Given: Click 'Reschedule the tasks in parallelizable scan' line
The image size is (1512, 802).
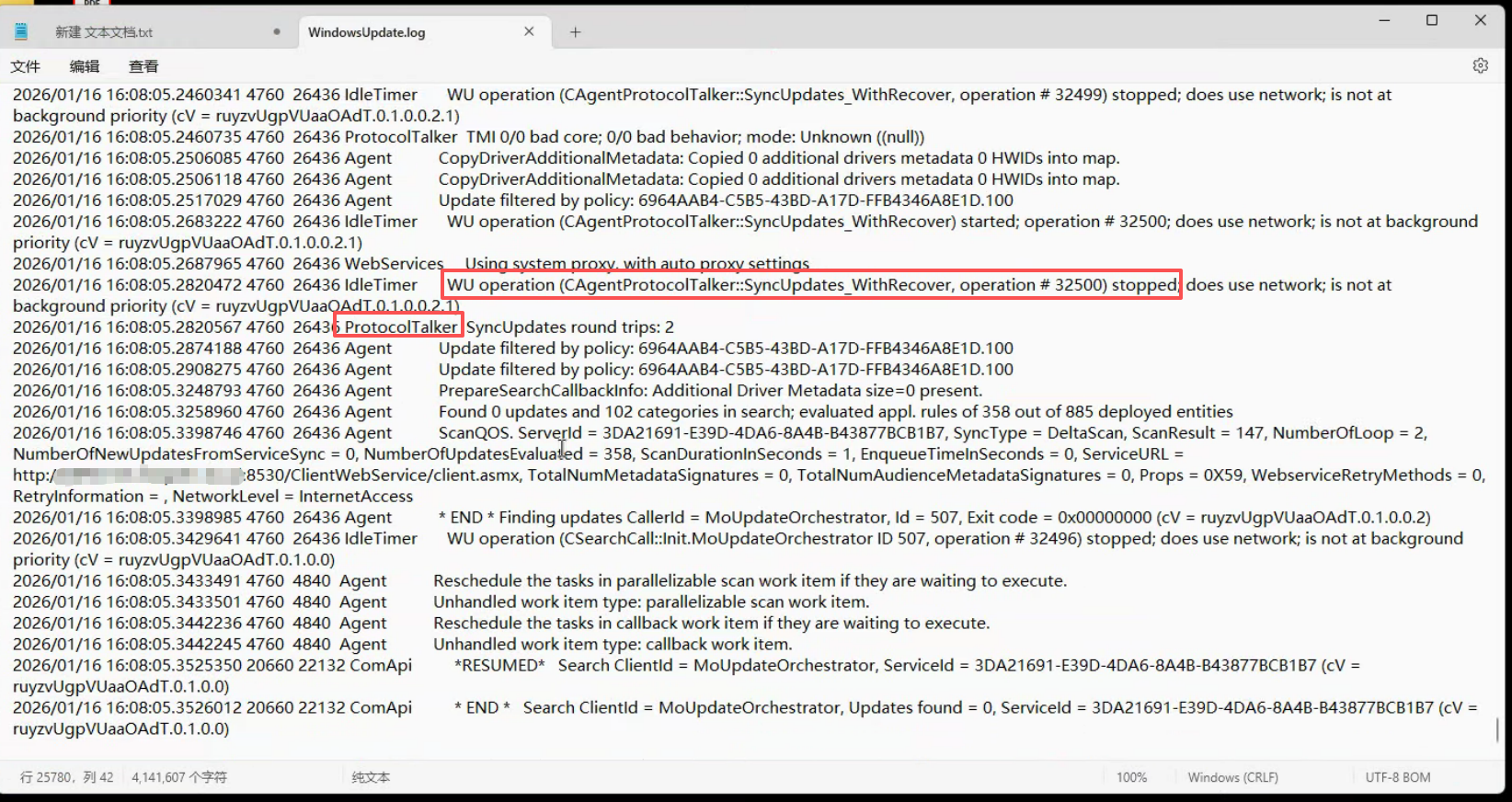Looking at the screenshot, I should [x=750, y=581].
